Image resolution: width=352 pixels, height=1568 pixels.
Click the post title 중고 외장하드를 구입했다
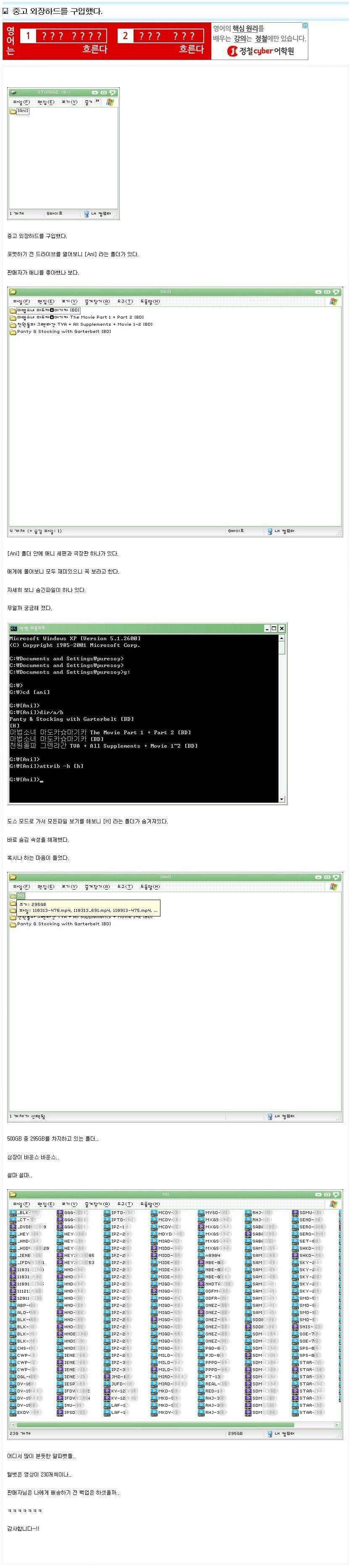[57, 11]
